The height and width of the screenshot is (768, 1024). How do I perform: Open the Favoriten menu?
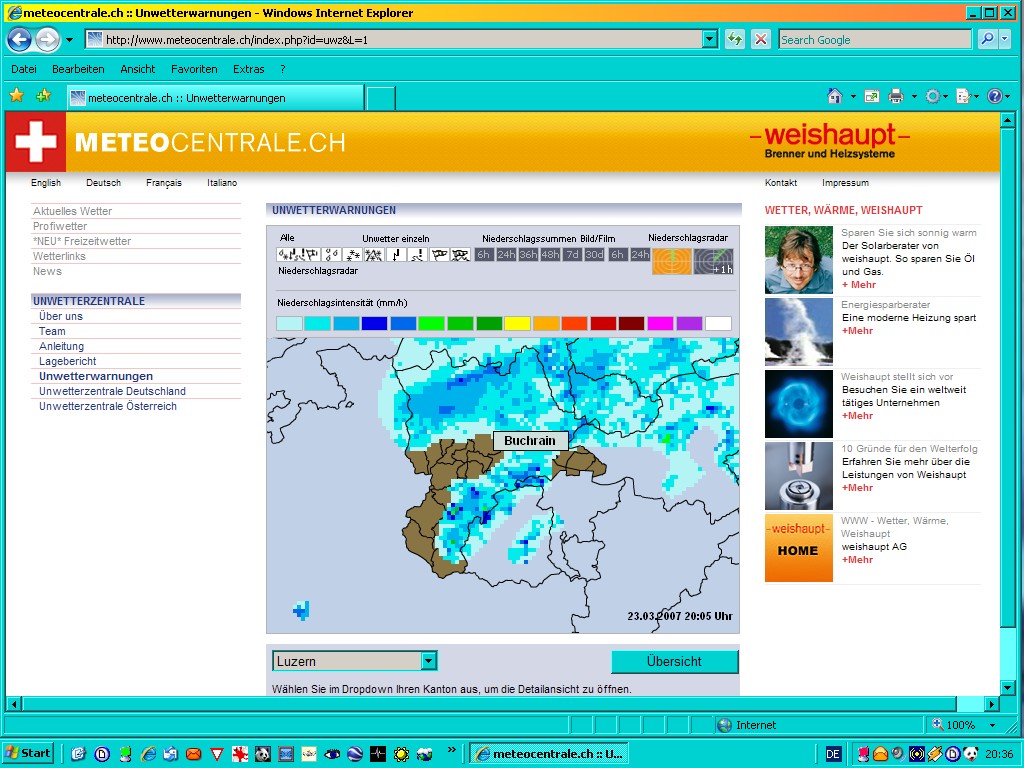click(x=194, y=69)
